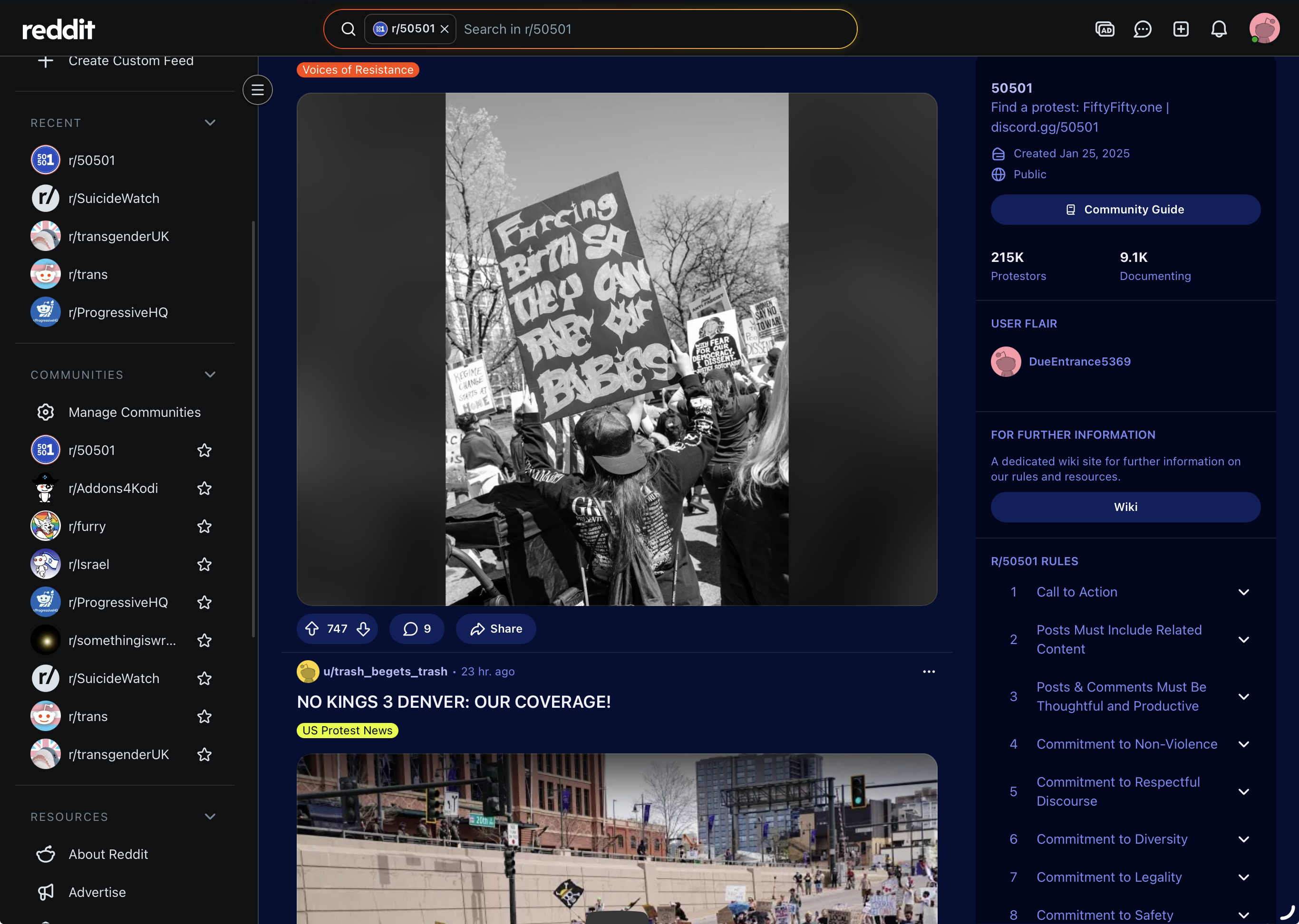Downvote the post with 747 votes

coord(363,628)
